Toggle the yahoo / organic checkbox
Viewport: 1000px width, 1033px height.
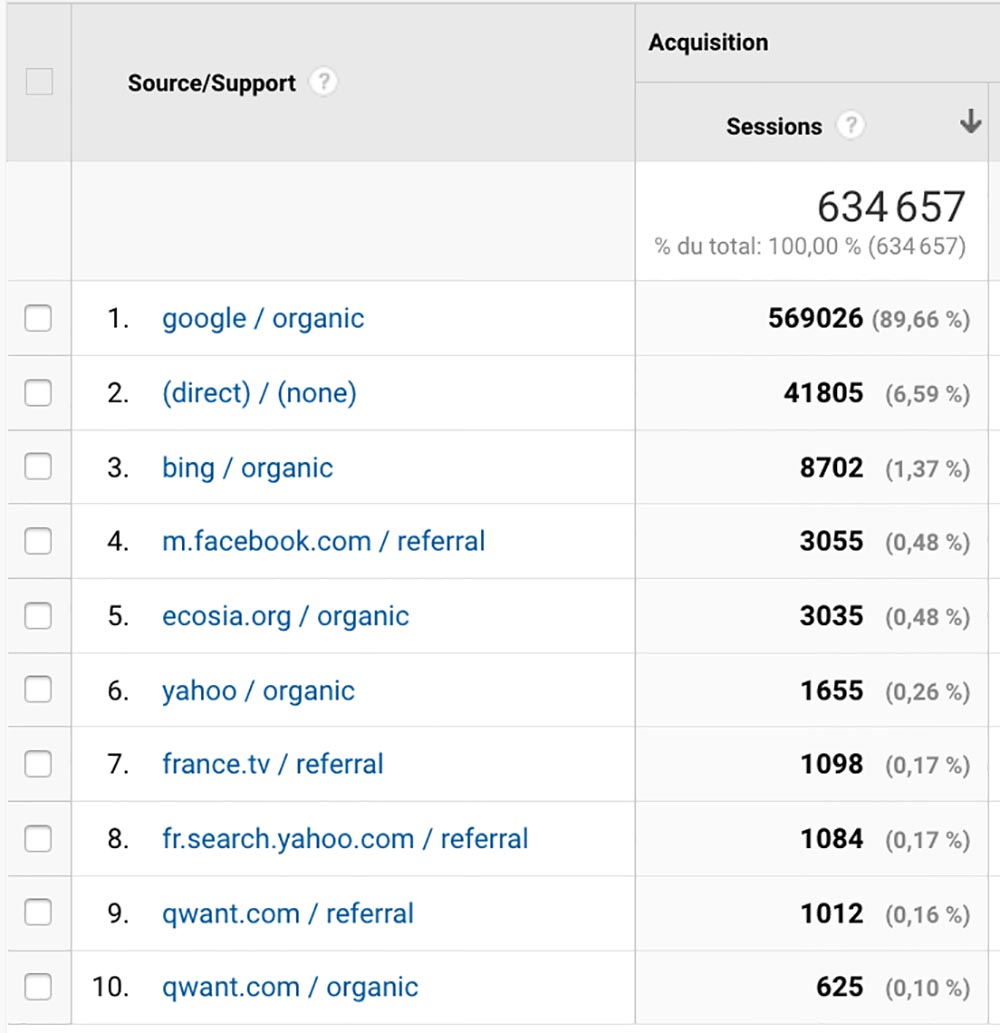click(x=38, y=690)
